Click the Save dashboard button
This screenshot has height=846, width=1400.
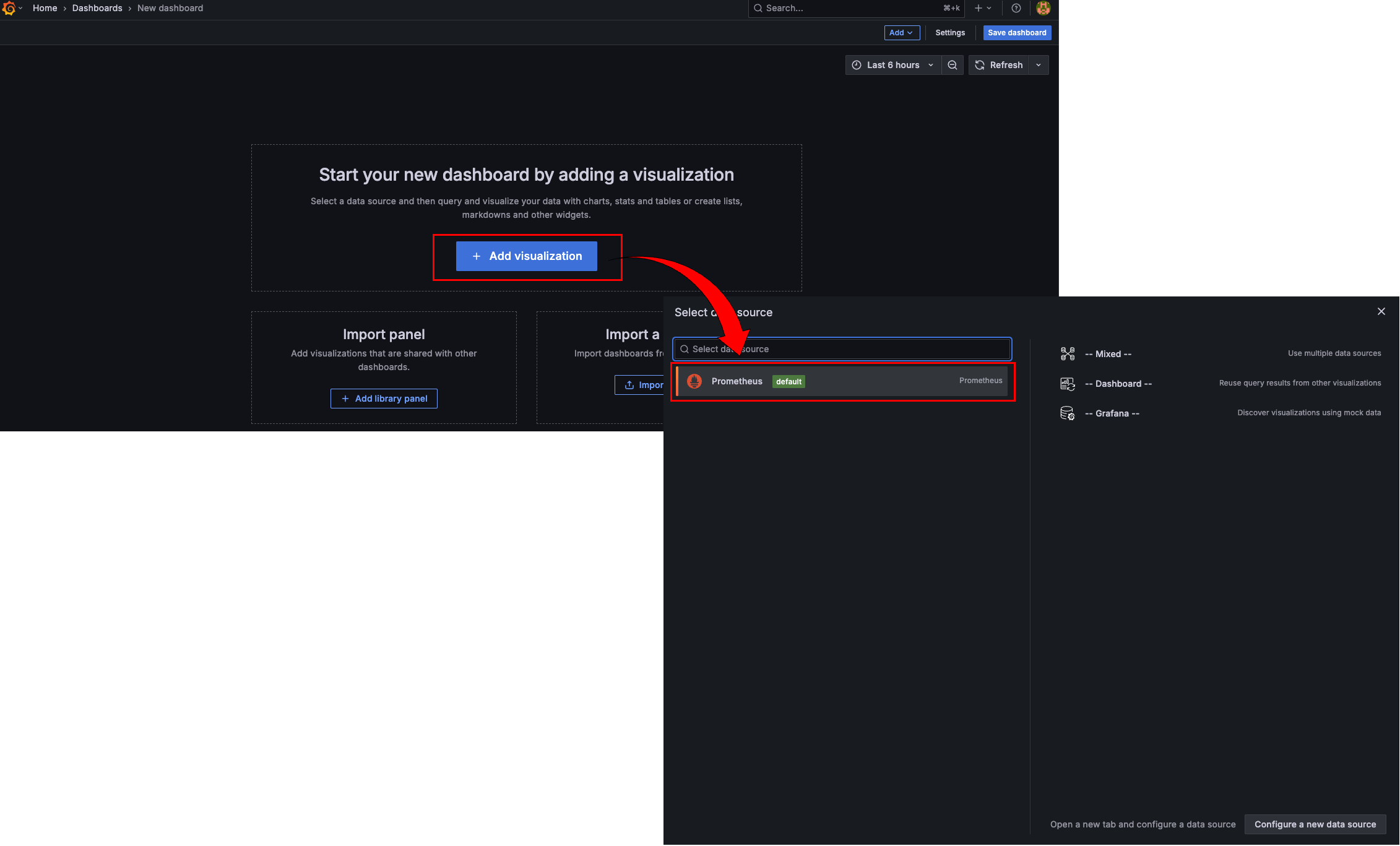point(1017,33)
